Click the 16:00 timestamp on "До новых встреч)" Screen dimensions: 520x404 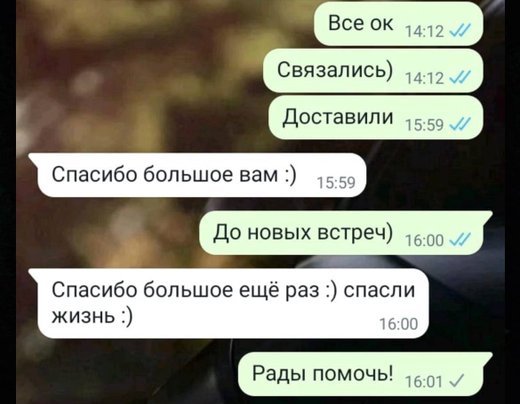(x=424, y=240)
